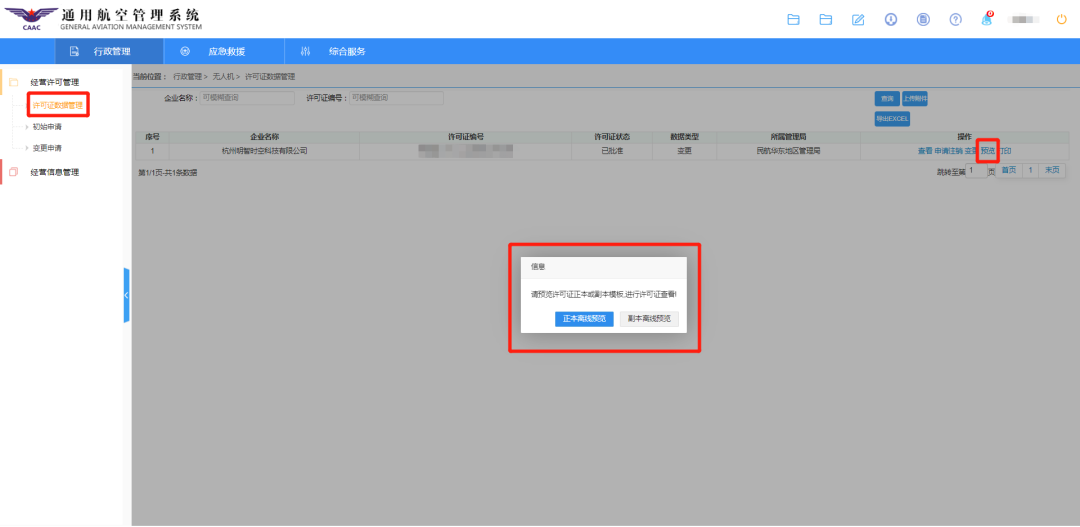Collapse the sidebar using the blue handle
This screenshot has height=527, width=1080.
pyautogui.click(x=126, y=295)
